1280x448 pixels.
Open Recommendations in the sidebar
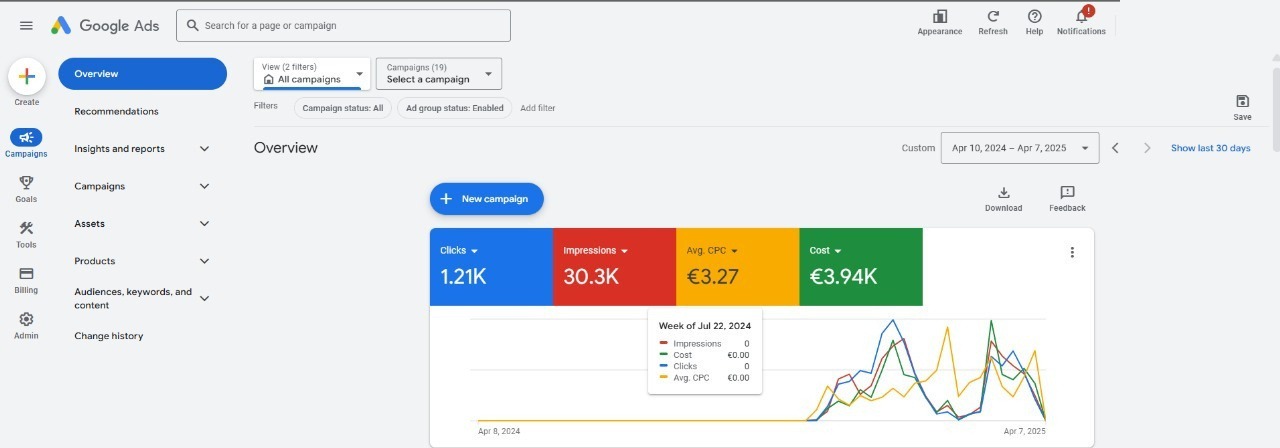116,111
